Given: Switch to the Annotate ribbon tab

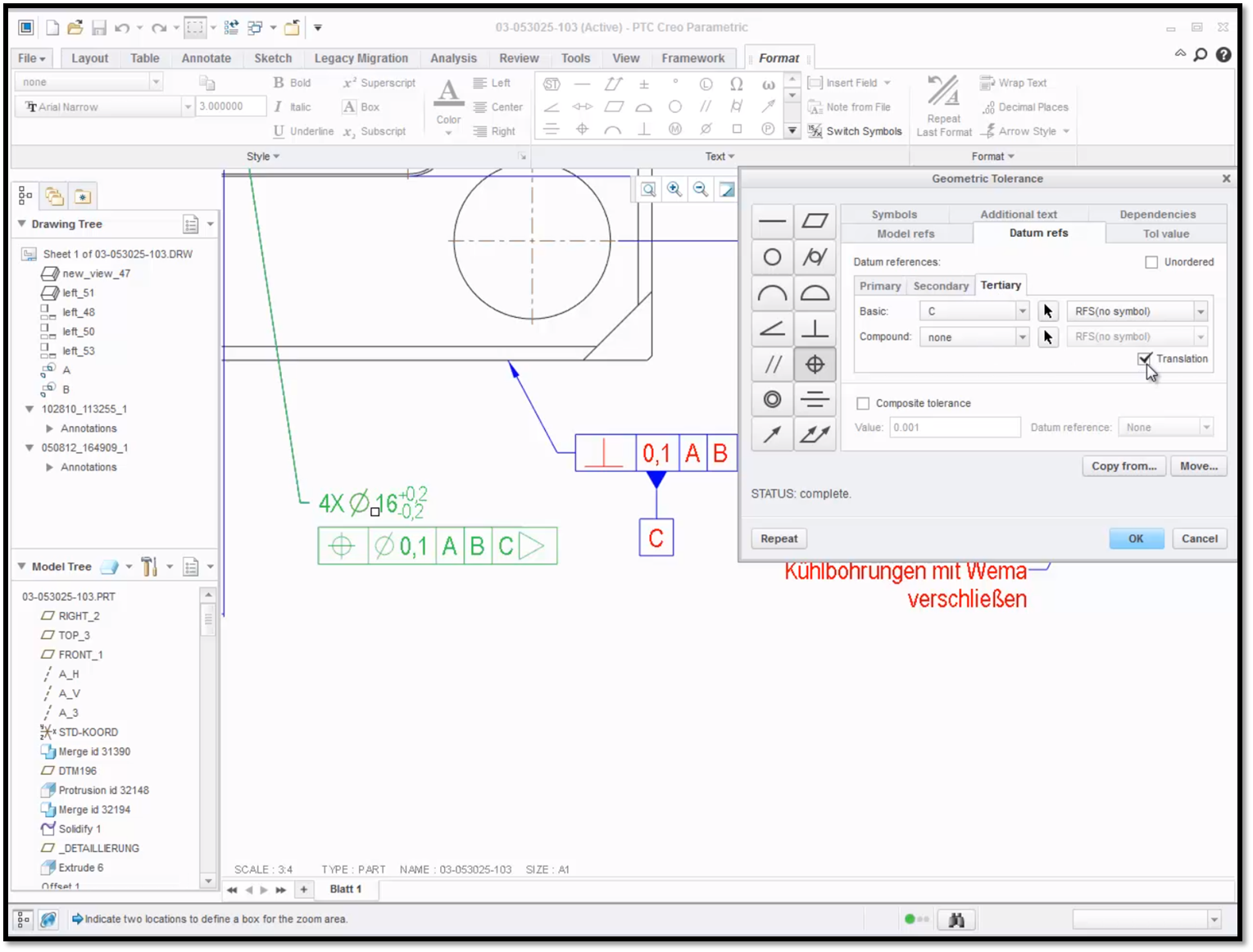Looking at the screenshot, I should 206,58.
